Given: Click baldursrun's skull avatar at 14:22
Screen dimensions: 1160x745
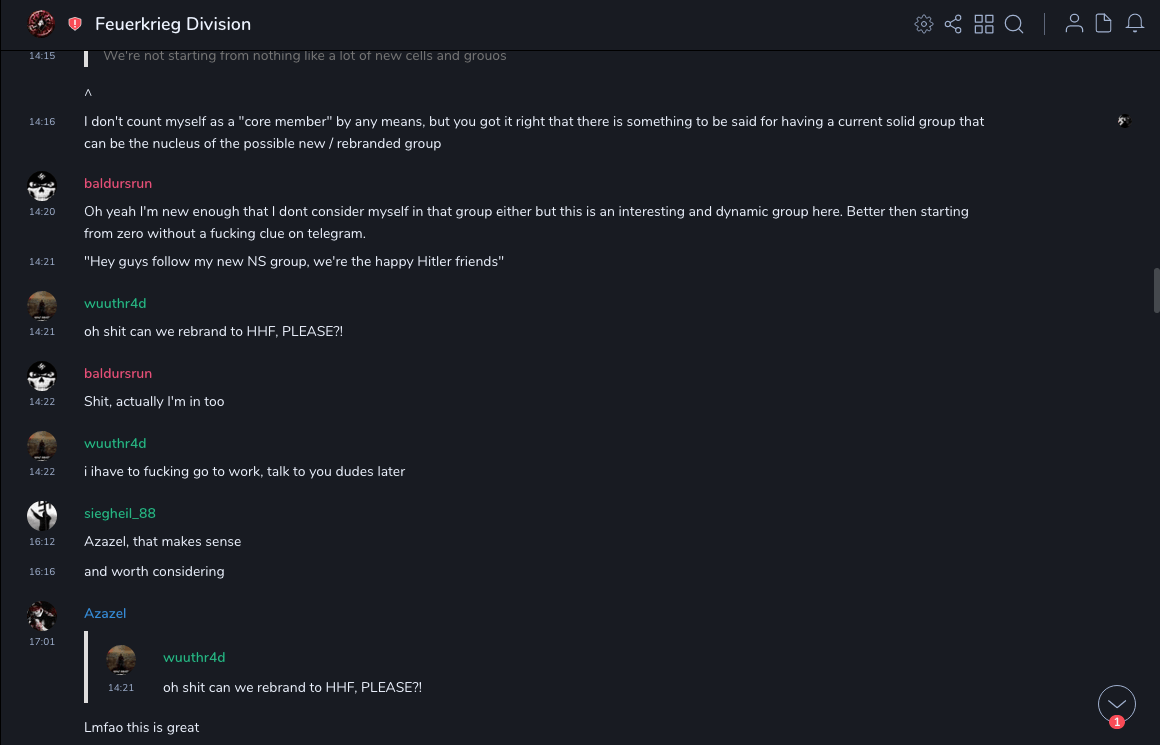Looking at the screenshot, I should coord(42,376).
